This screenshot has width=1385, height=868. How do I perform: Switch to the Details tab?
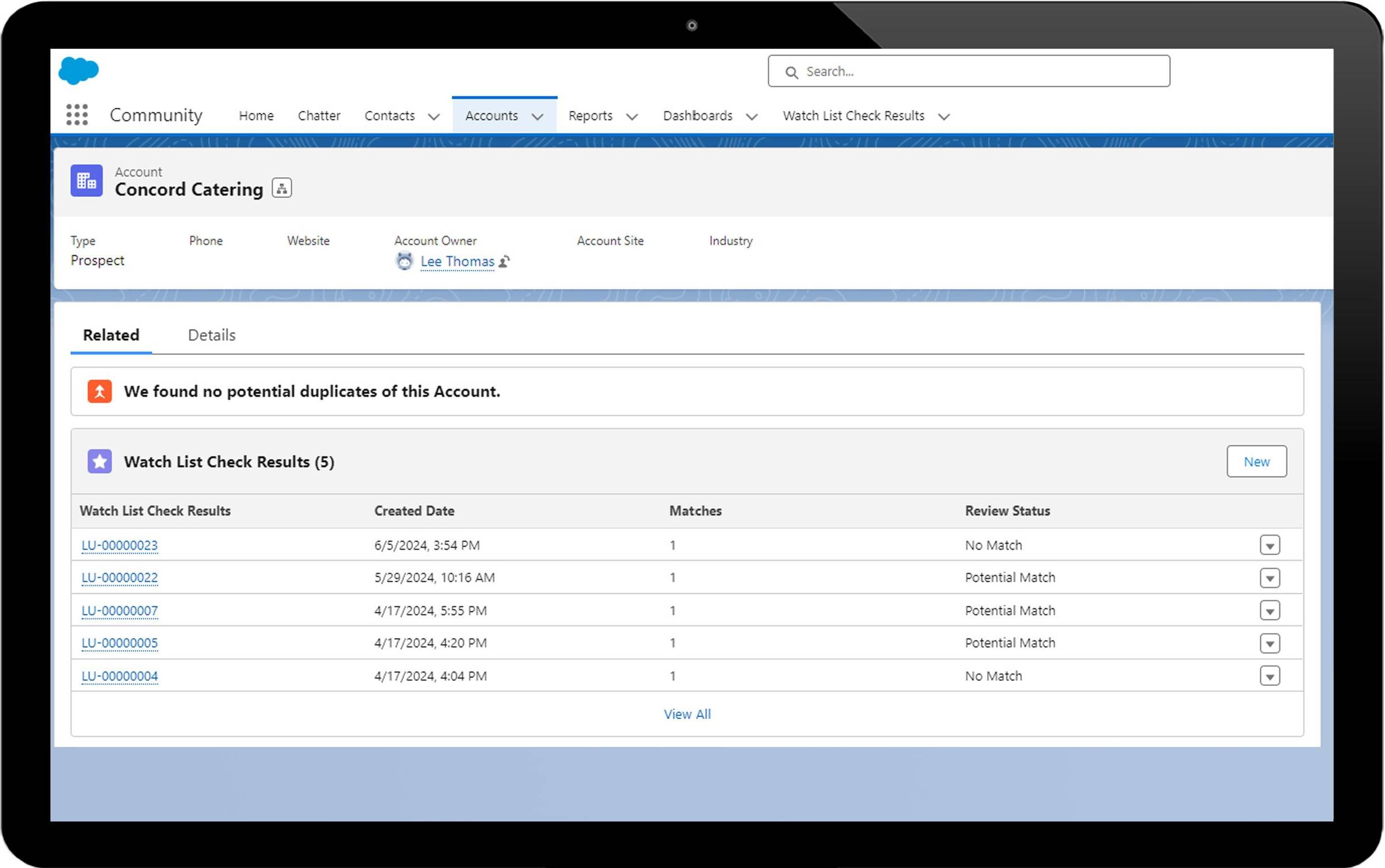212,335
